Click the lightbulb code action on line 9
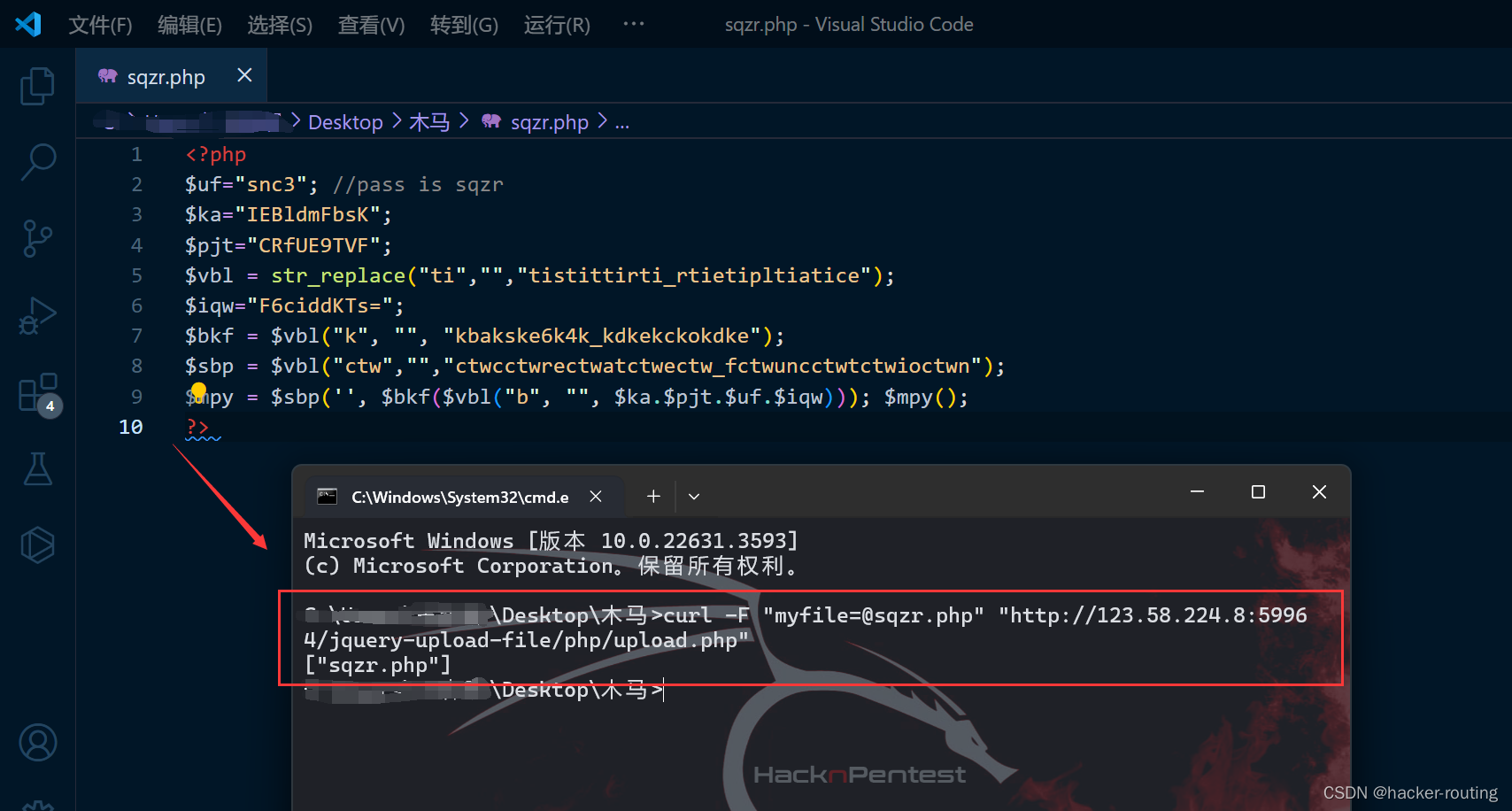This screenshot has height=811, width=1512. click(x=198, y=390)
